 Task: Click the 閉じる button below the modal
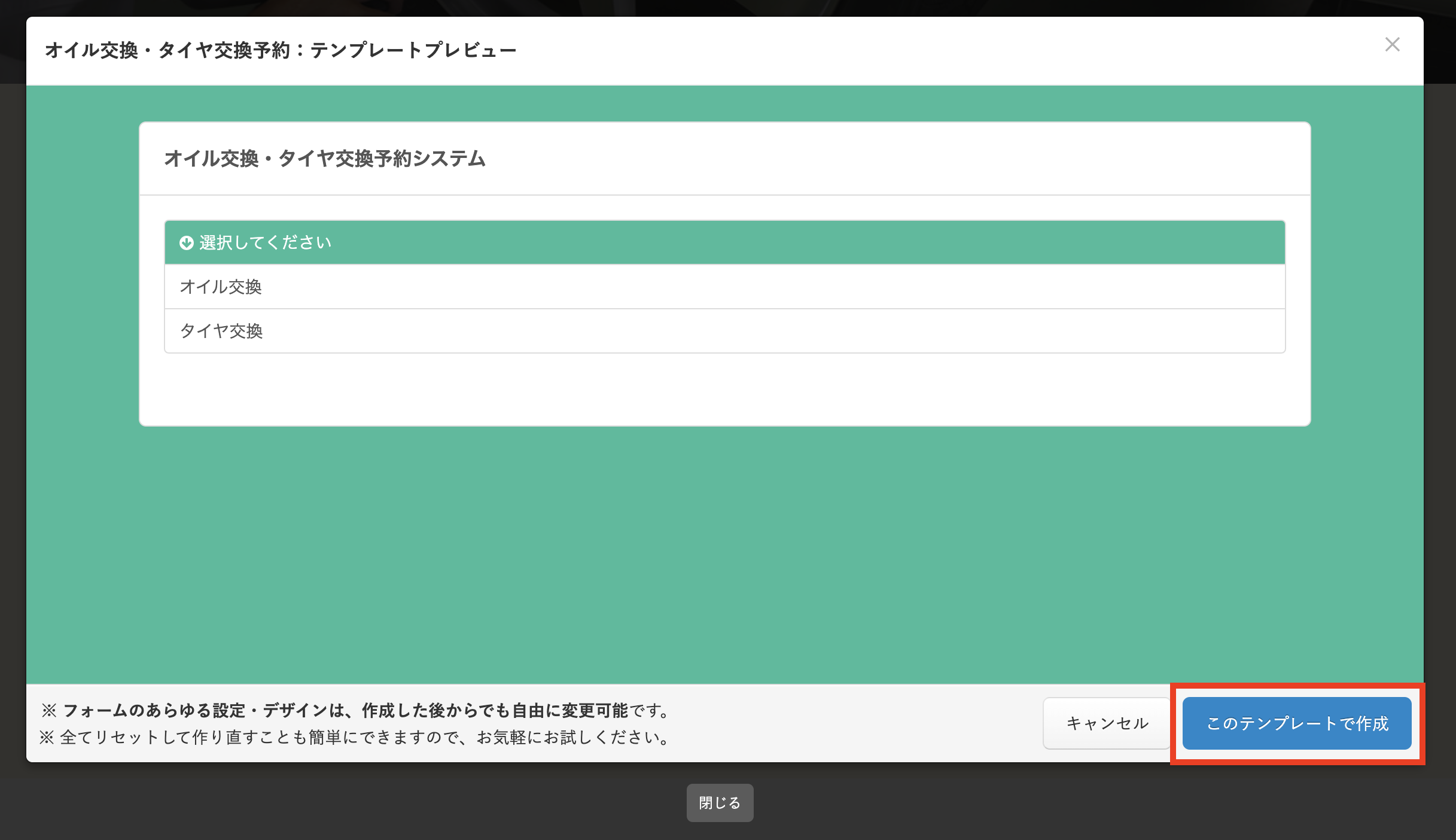[720, 803]
